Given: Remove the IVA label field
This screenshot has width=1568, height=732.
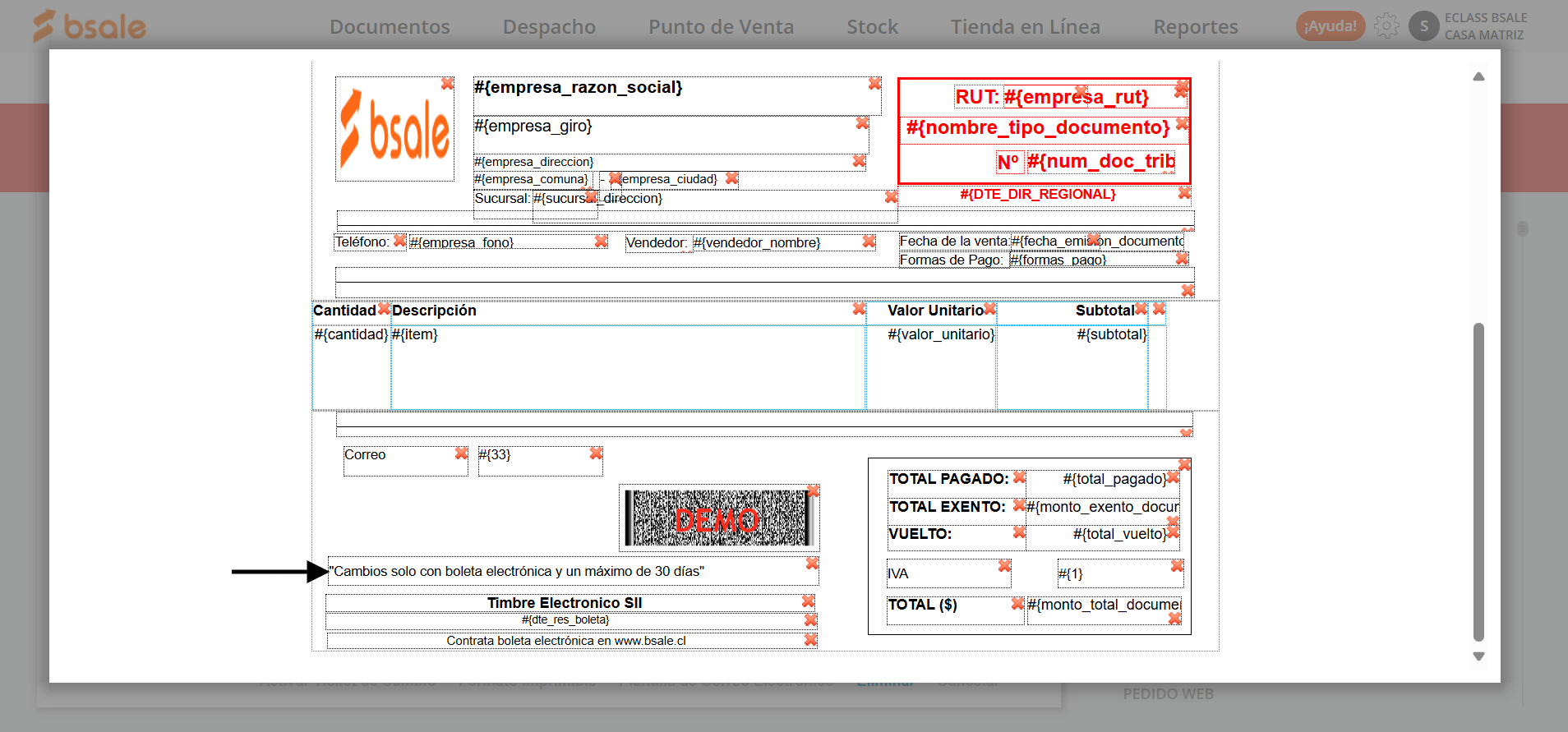Looking at the screenshot, I should coord(1004,566).
